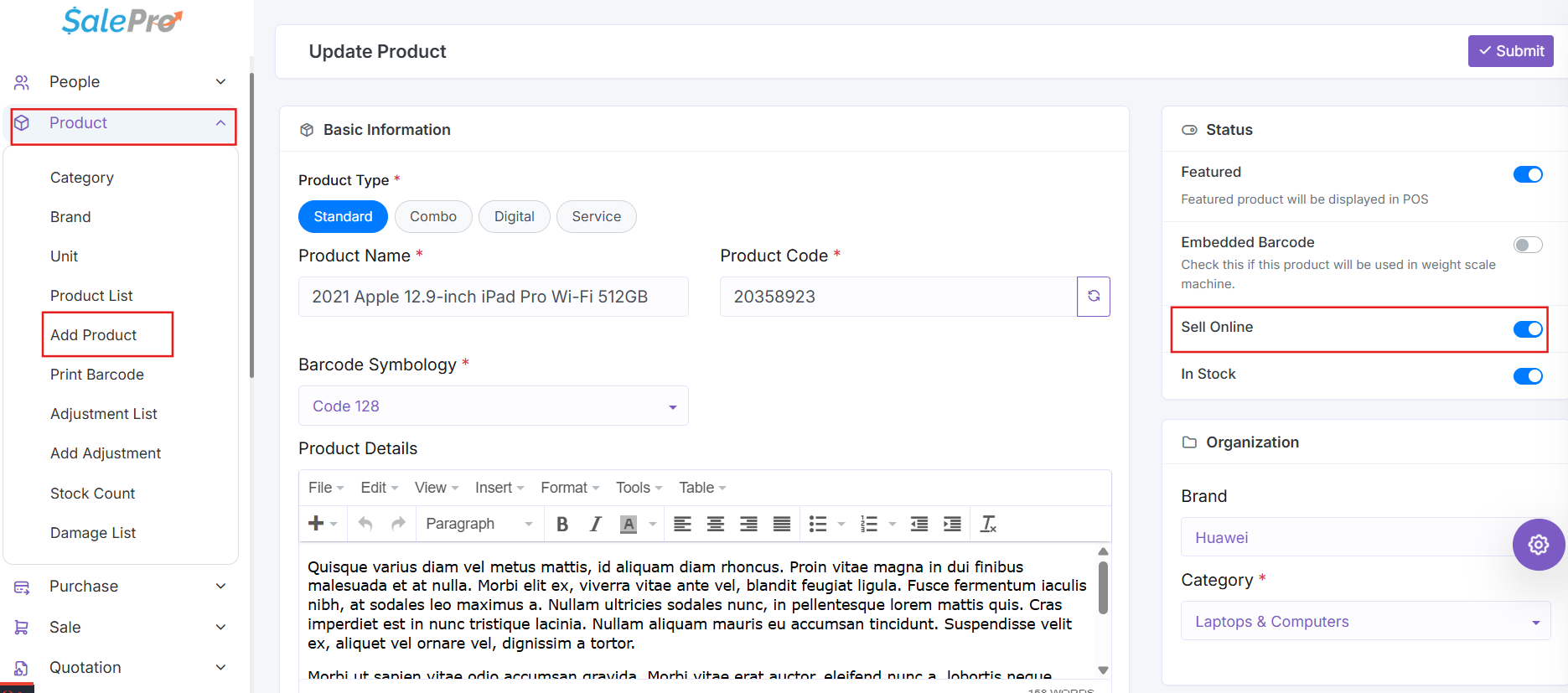Submit the product update
The image size is (1568, 693).
tap(1511, 51)
